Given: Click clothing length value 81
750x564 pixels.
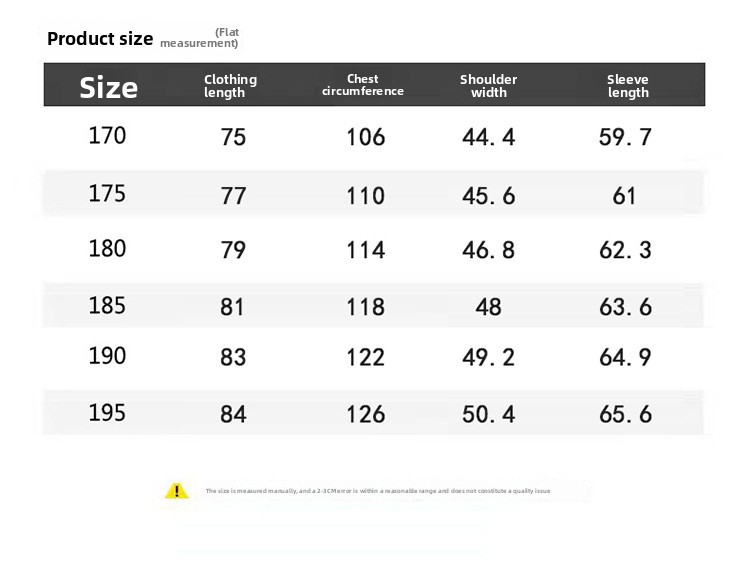Looking at the screenshot, I should [x=232, y=307].
